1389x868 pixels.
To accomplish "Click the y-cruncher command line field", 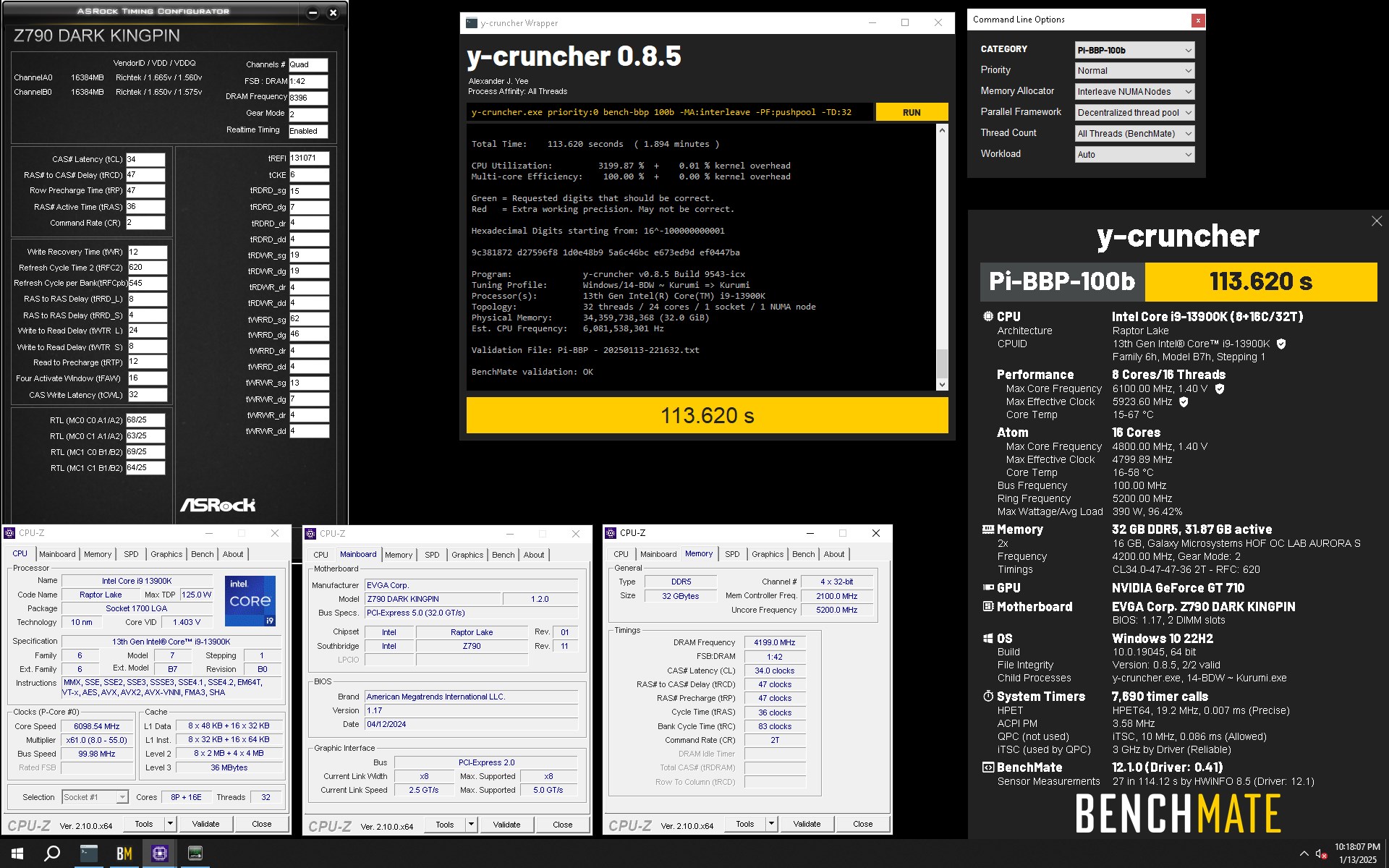I will (669, 112).
